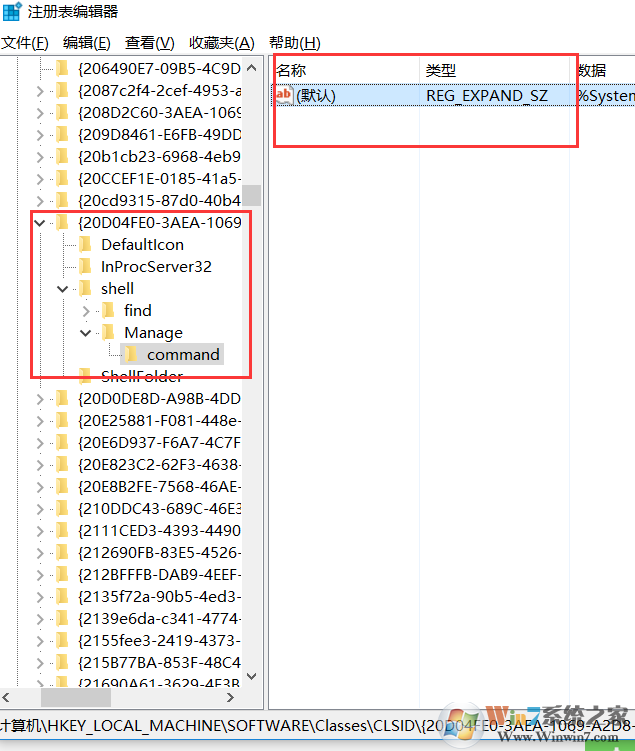Image resolution: width=635 pixels, height=751 pixels.
Task: Click the folder icon of {209D8461-E6FB-49DD key
Action: tap(62, 135)
